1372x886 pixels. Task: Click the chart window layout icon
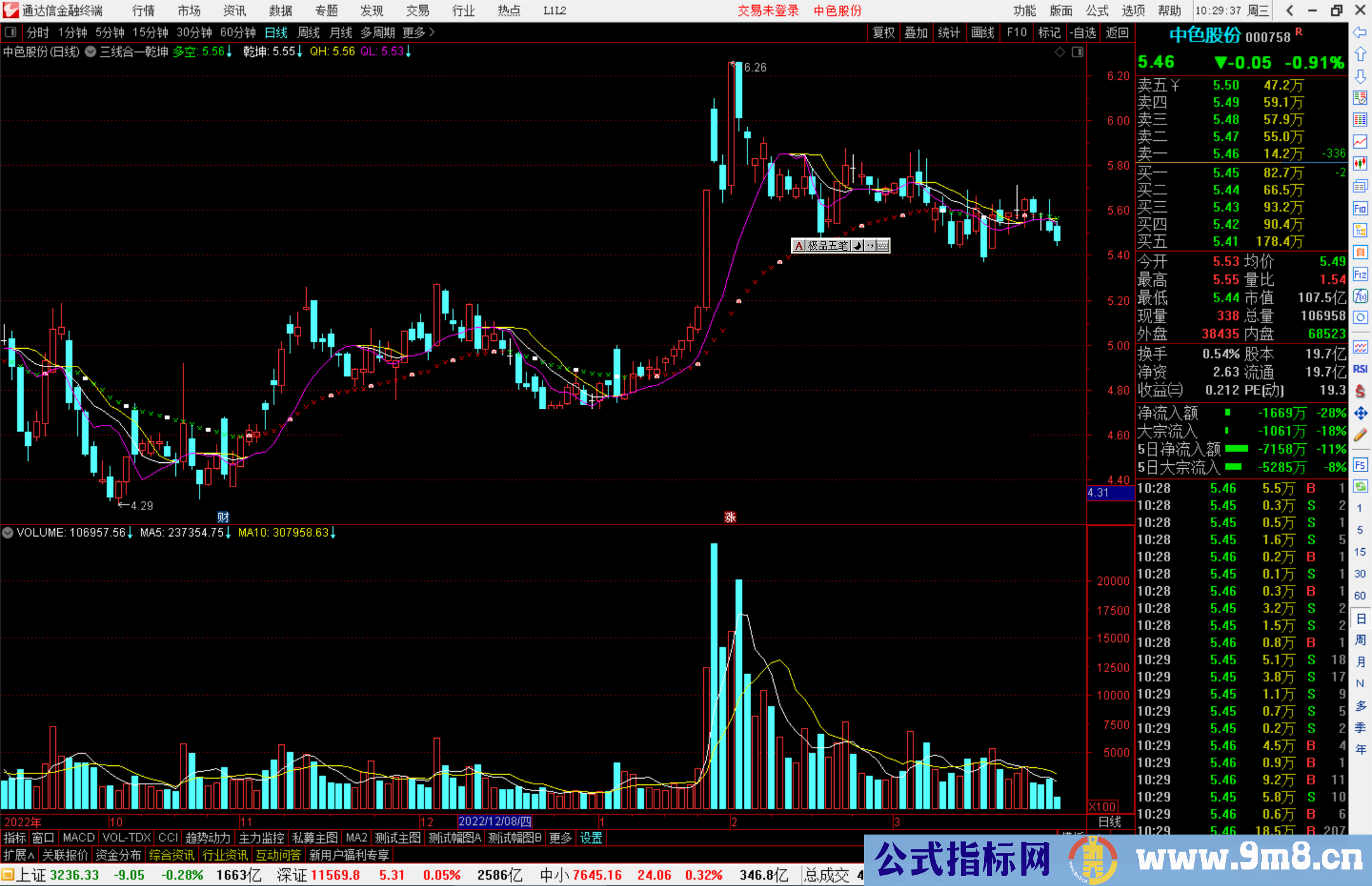click(x=1078, y=52)
